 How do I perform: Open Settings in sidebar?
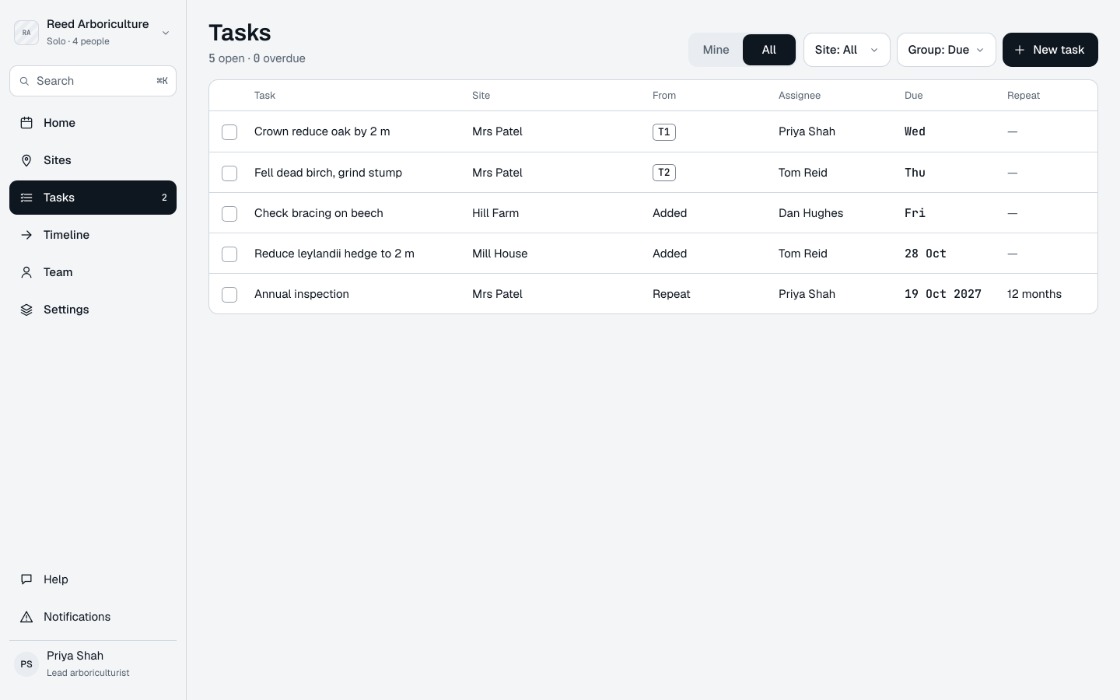[x=93, y=309]
